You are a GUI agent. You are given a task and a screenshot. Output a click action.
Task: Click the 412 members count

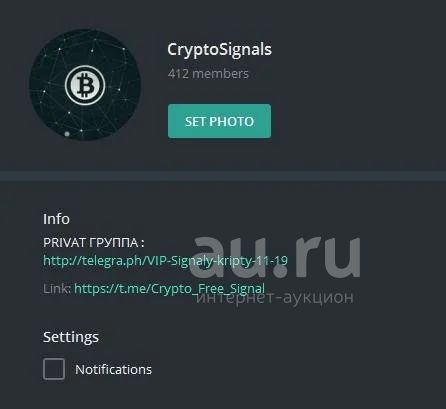point(208,73)
